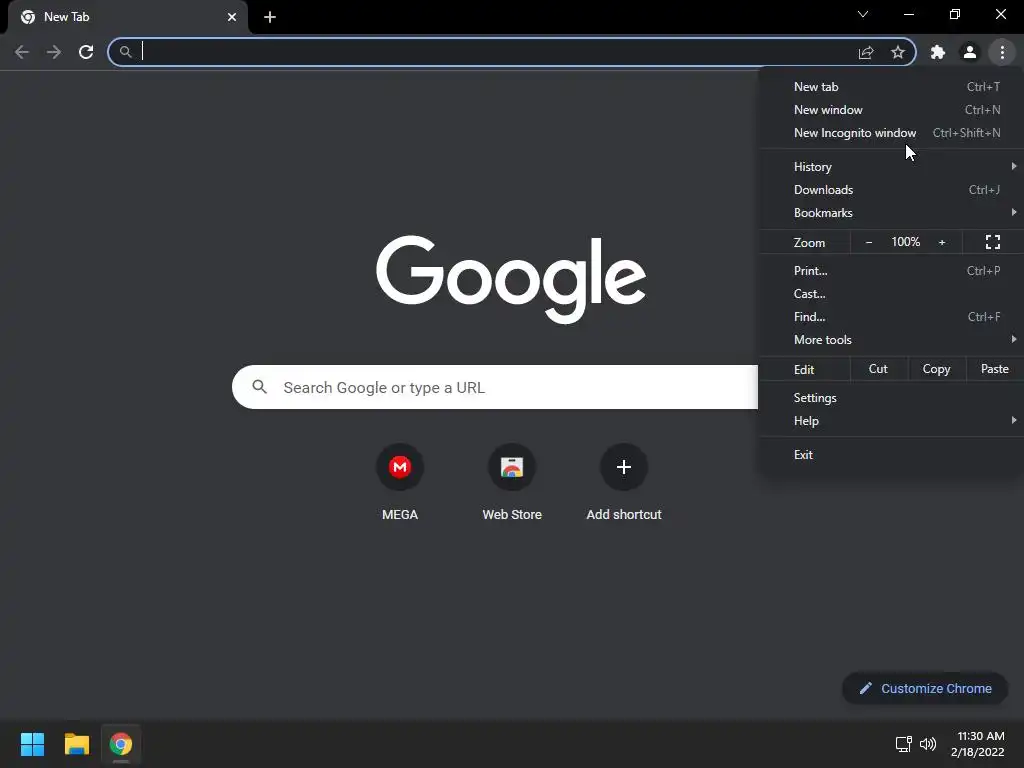The height and width of the screenshot is (768, 1024).
Task: Click the browser back arrow
Action: tap(22, 52)
